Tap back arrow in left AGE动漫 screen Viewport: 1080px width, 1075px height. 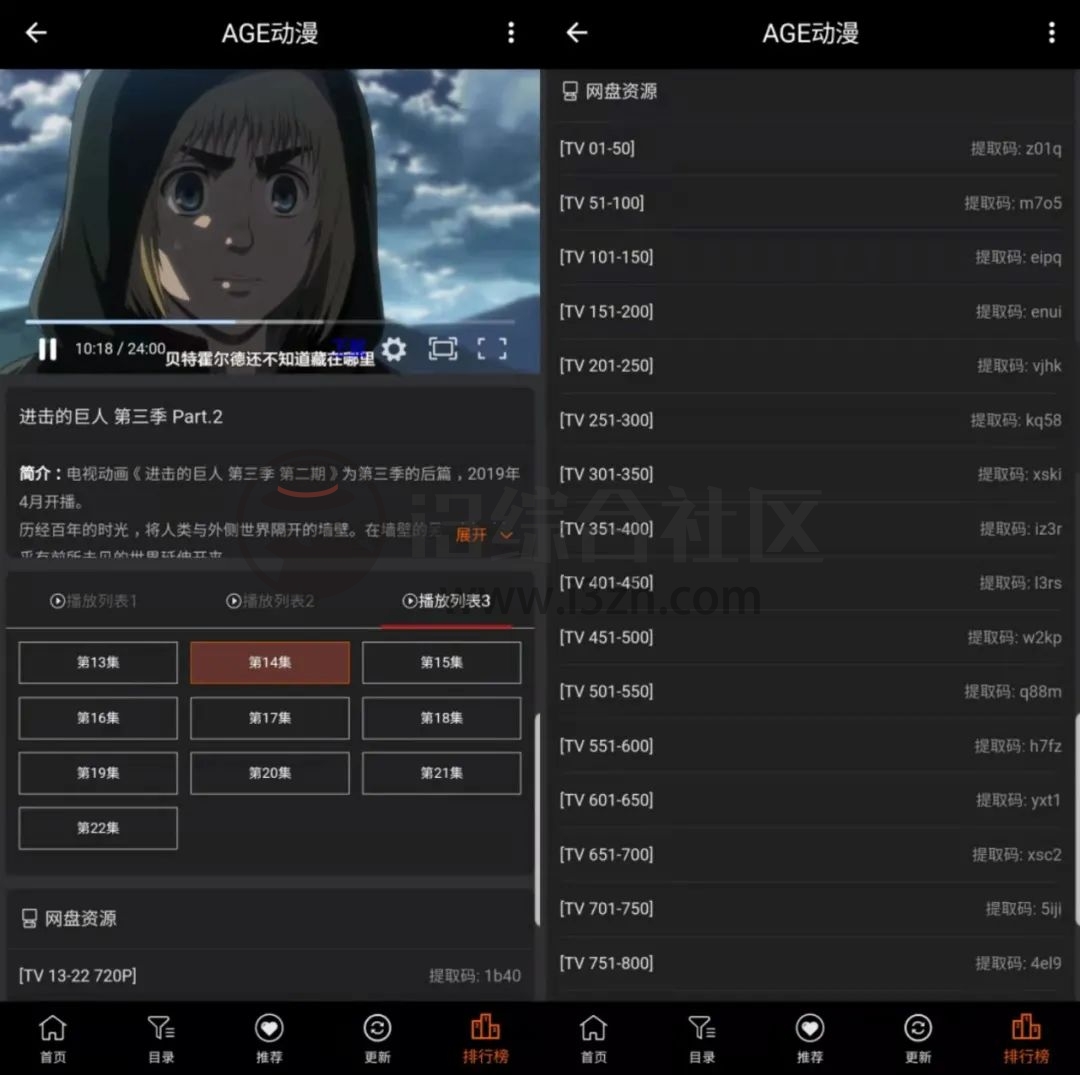(x=36, y=32)
